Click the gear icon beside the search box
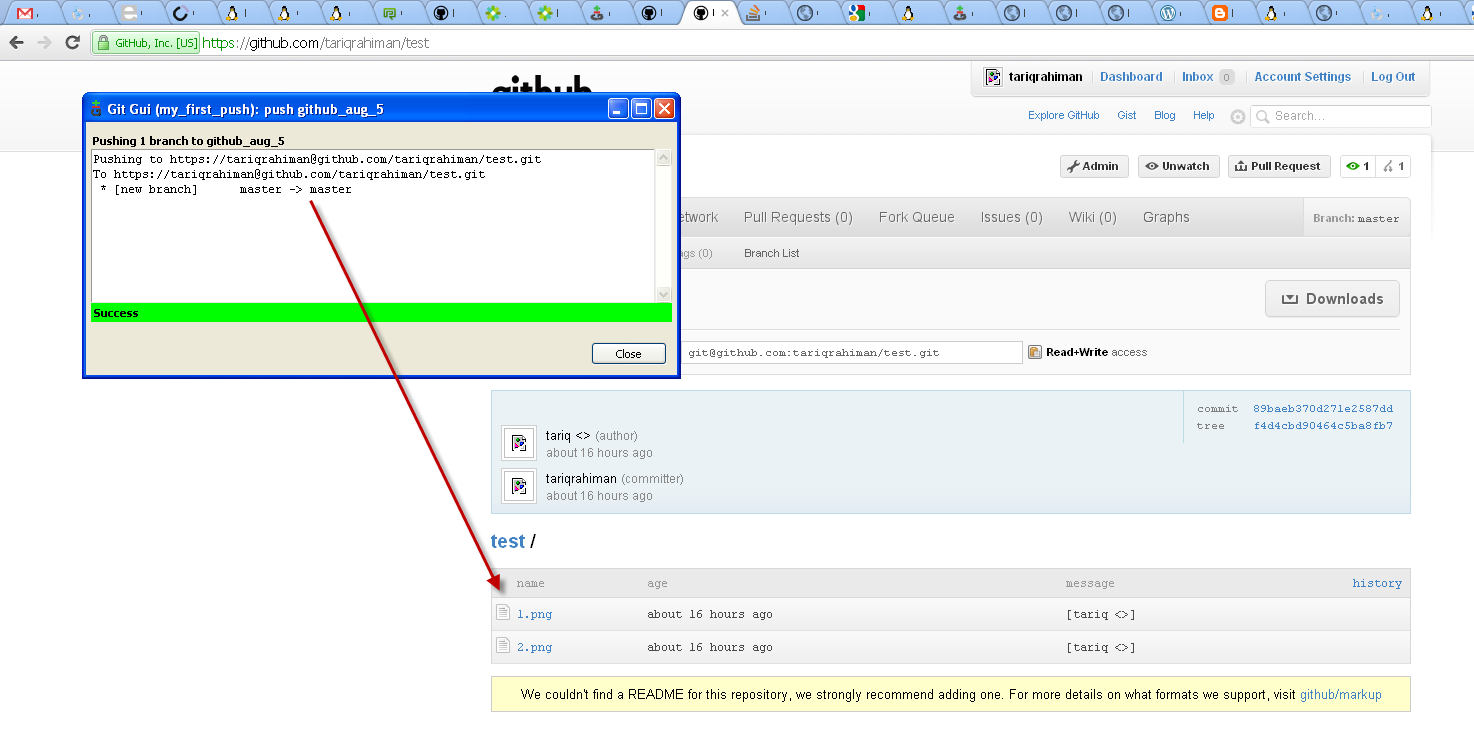1474x741 pixels. tap(1238, 116)
